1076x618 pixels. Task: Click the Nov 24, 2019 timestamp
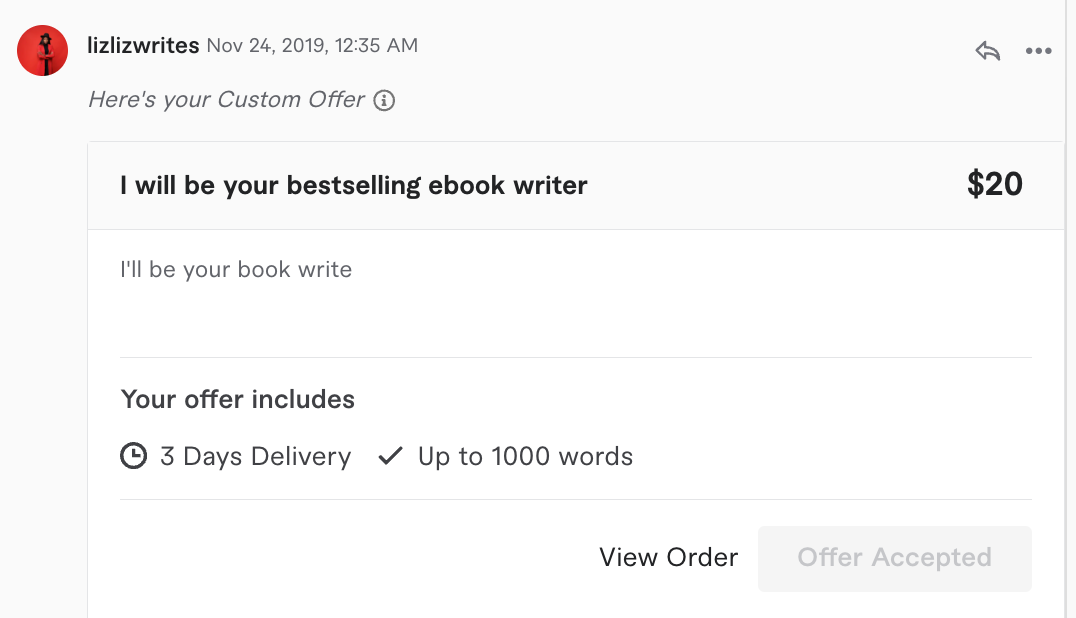pyautogui.click(x=312, y=46)
